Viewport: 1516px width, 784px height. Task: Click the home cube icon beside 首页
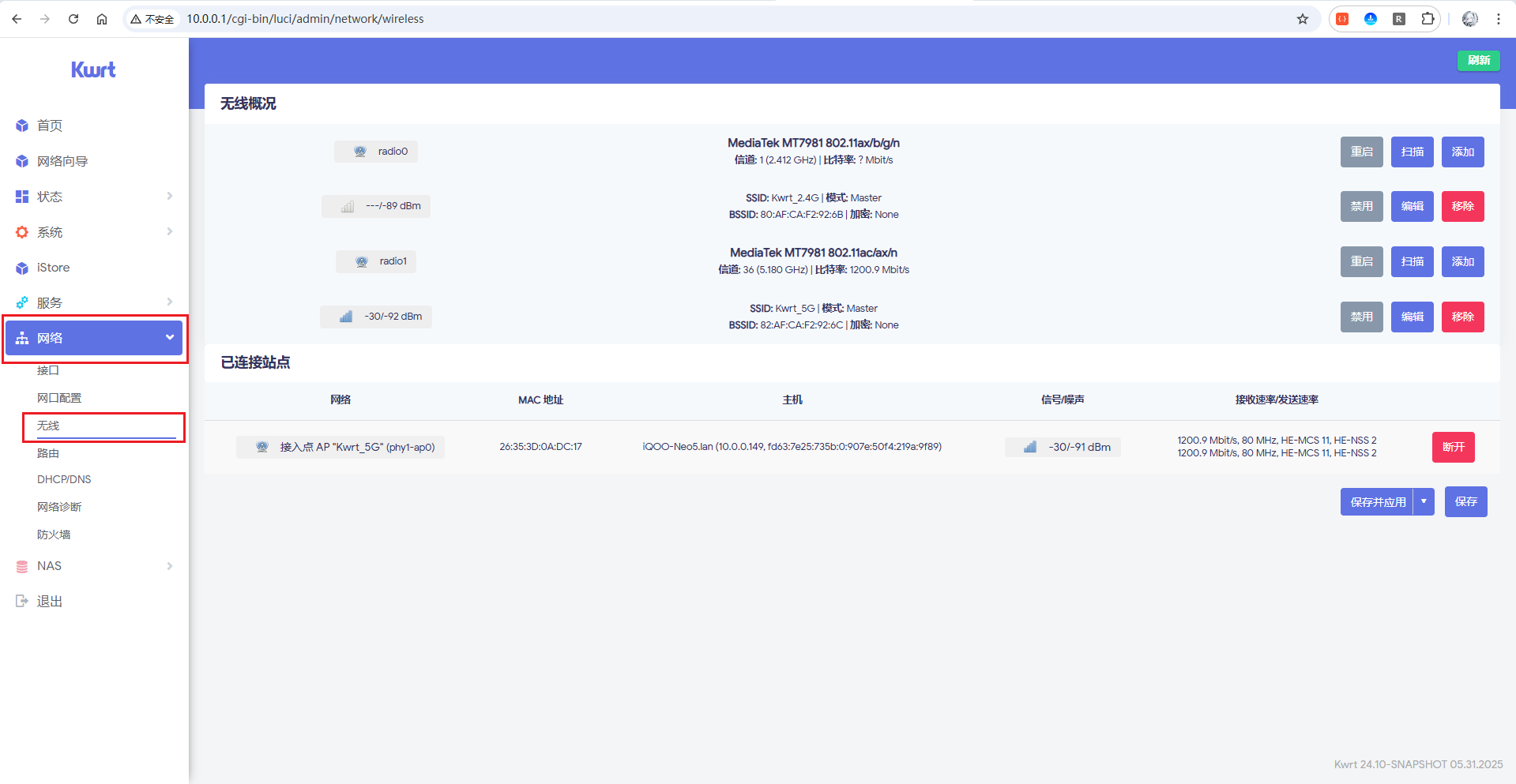(22, 126)
